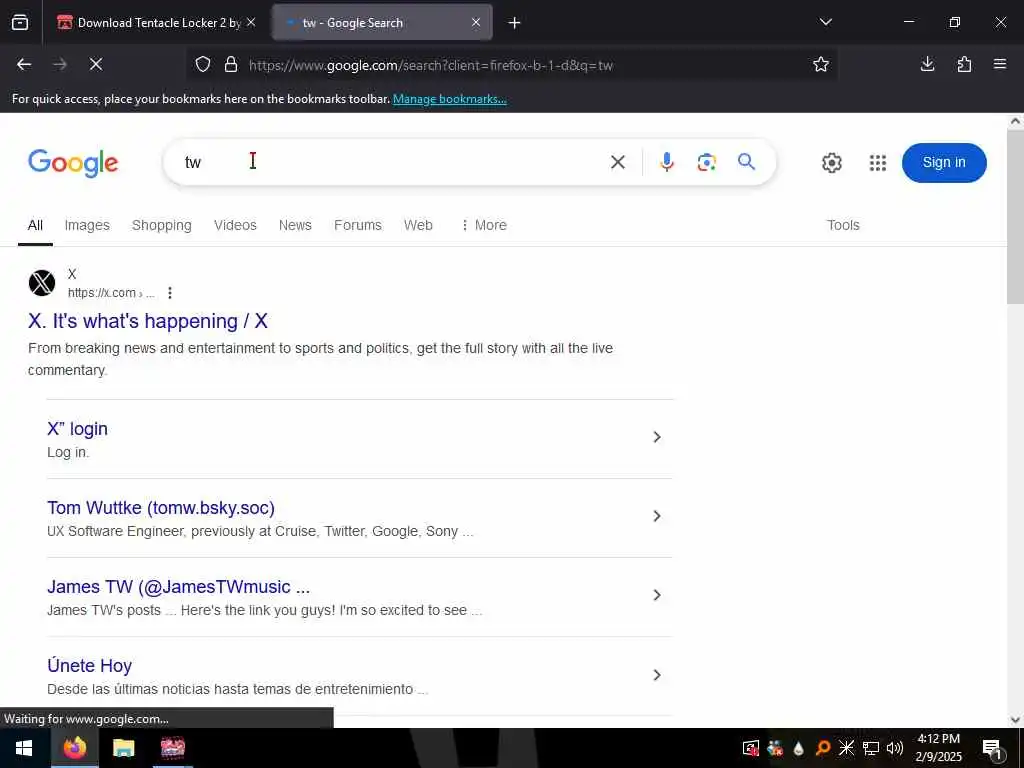This screenshot has height=768, width=1024.
Task: Open more options for X result
Action: (x=170, y=293)
